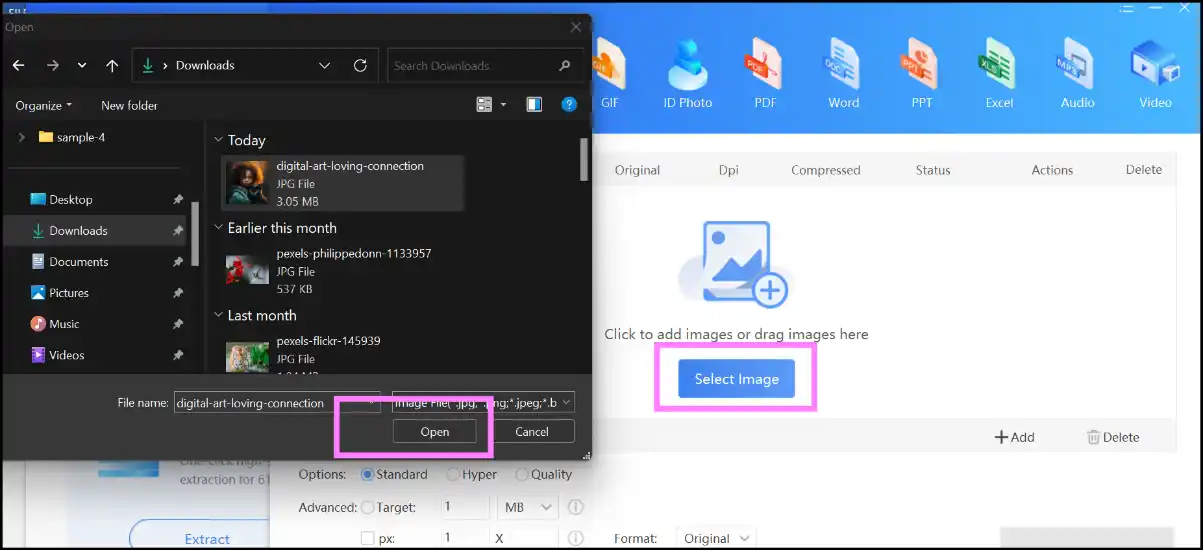Image resolution: width=1203 pixels, height=550 pixels.
Task: Open the MB unit dropdown
Action: pos(527,507)
